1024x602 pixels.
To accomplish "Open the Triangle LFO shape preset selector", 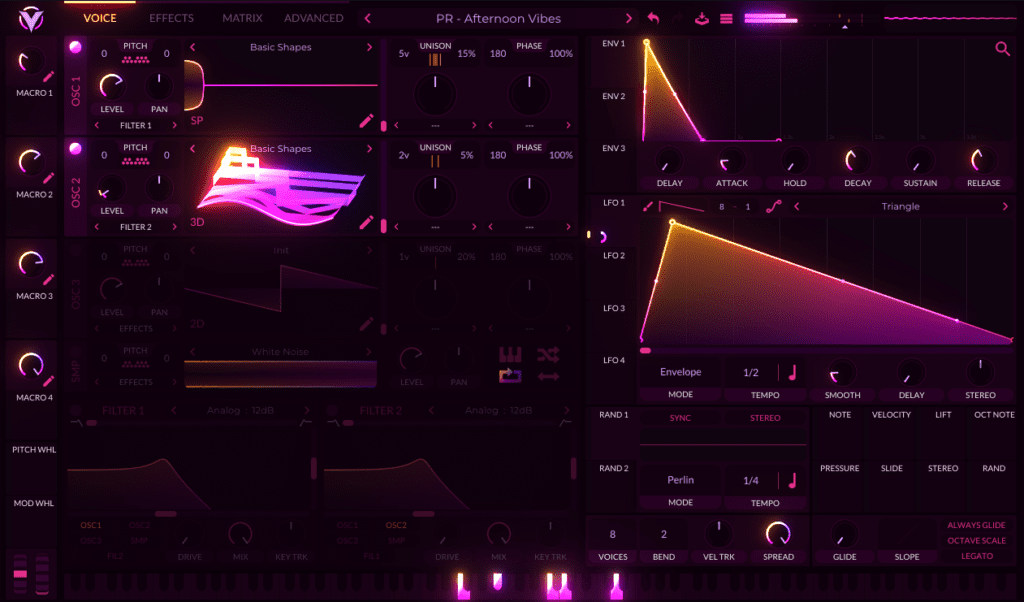I will 900,207.
